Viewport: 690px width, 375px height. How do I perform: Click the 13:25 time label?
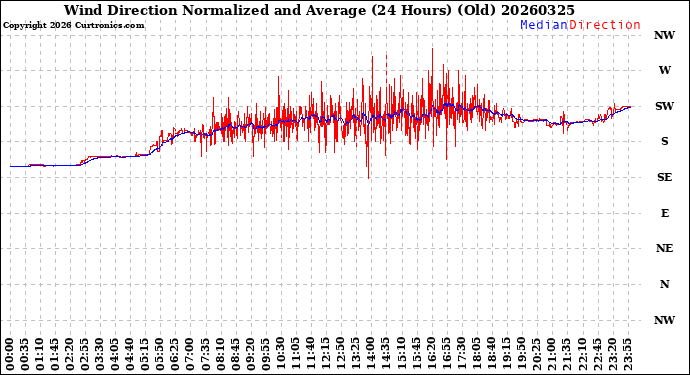tap(356, 354)
